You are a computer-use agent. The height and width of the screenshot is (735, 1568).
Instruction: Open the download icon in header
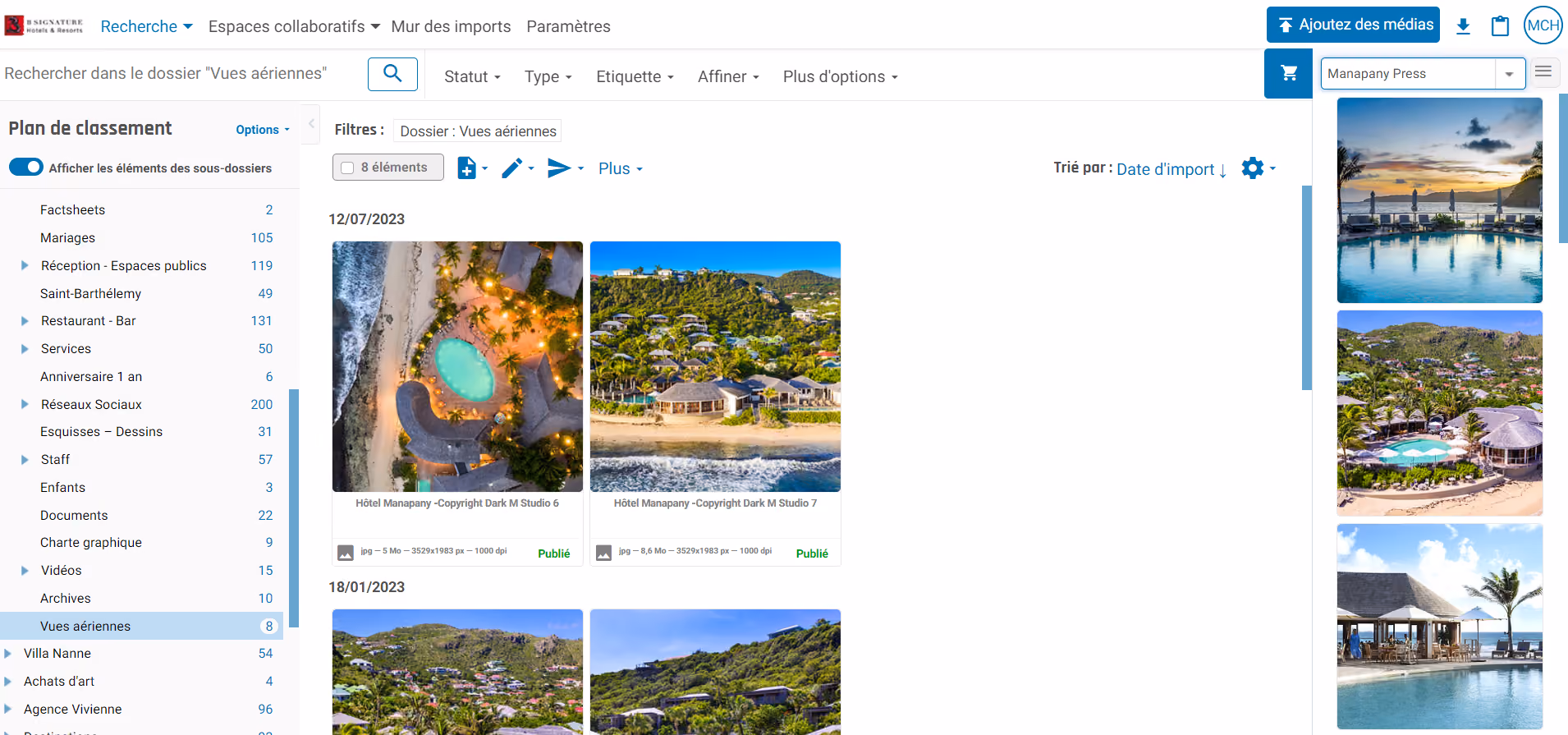pyautogui.click(x=1463, y=25)
